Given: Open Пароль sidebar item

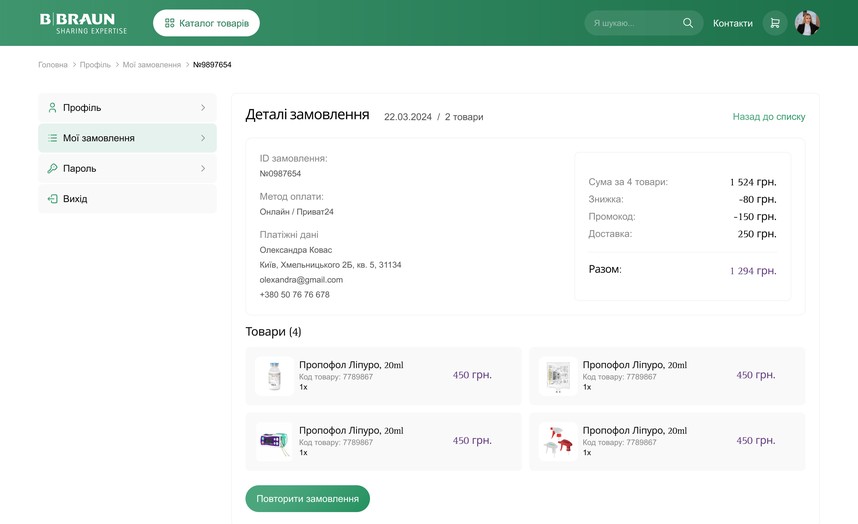Looking at the screenshot, I should point(127,168).
